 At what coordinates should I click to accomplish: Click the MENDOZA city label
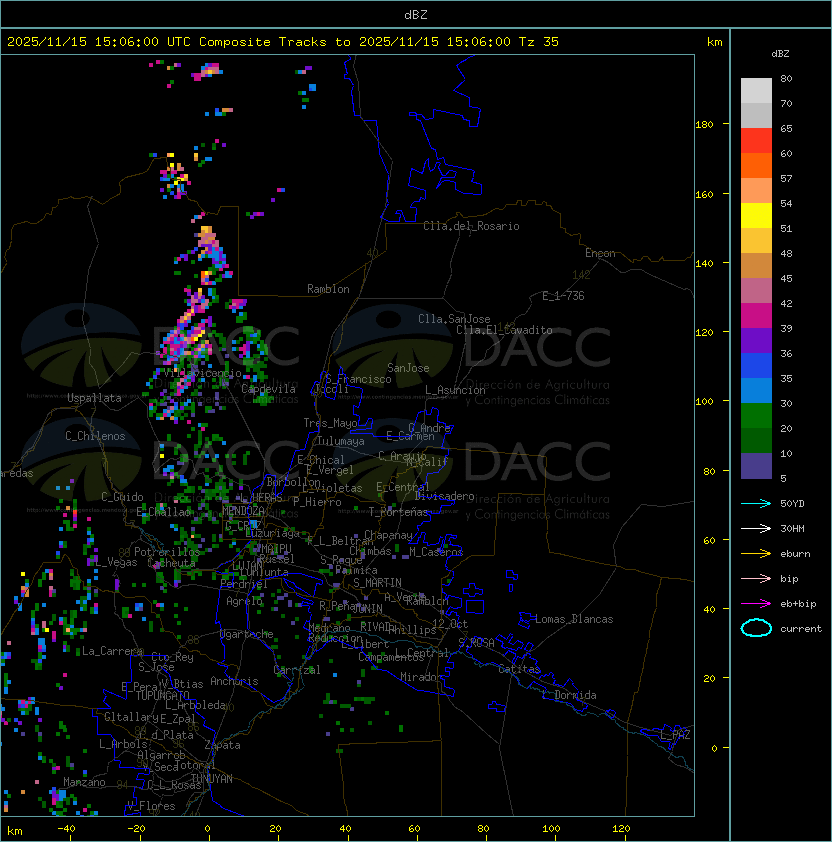tap(243, 510)
